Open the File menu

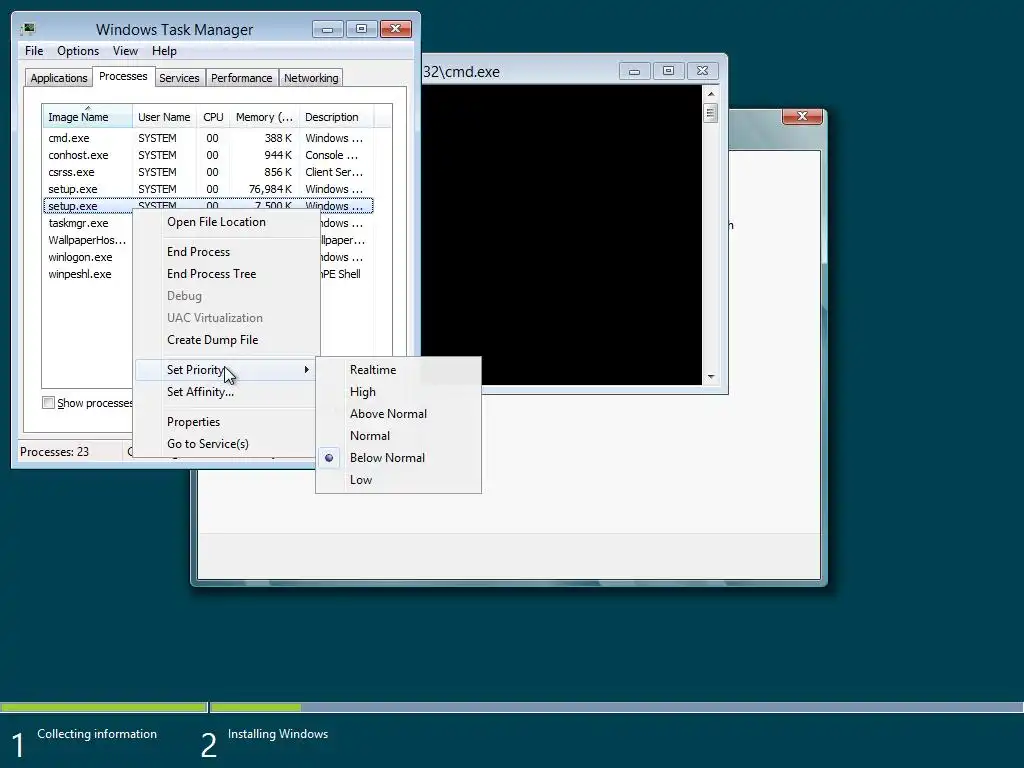click(34, 51)
